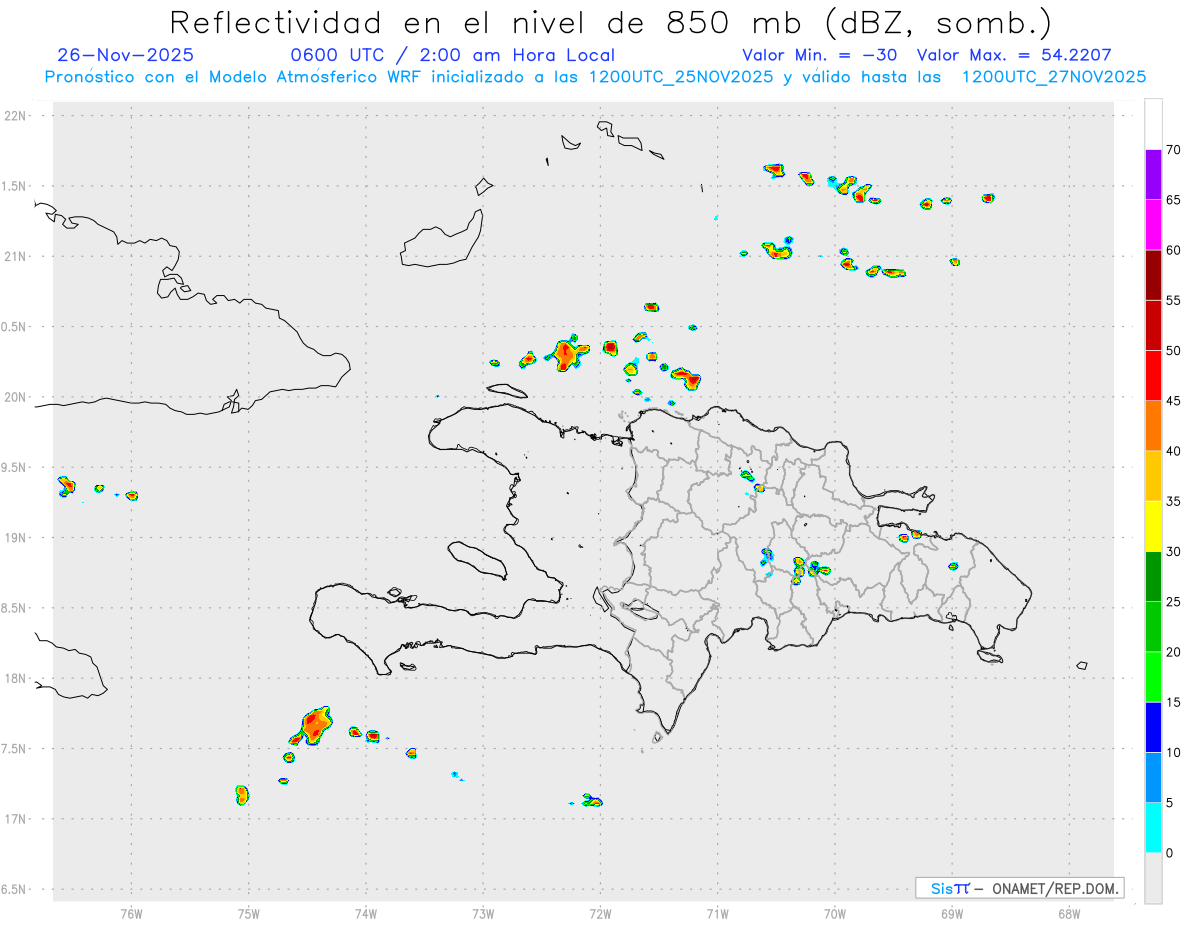Click the '70W' longitude axis label
The height and width of the screenshot is (927, 1200).
tap(835, 913)
